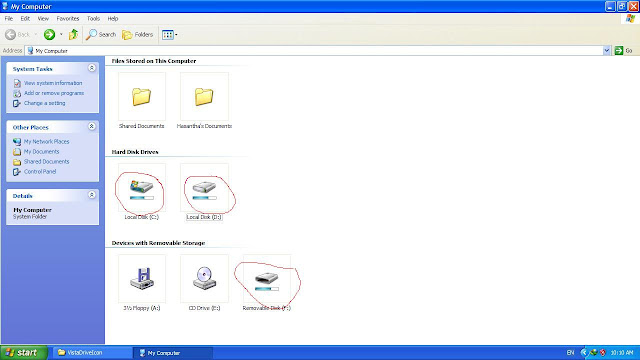This screenshot has height=360, width=640.
Task: Collapse the System Tasks panel
Action: pos(92,68)
